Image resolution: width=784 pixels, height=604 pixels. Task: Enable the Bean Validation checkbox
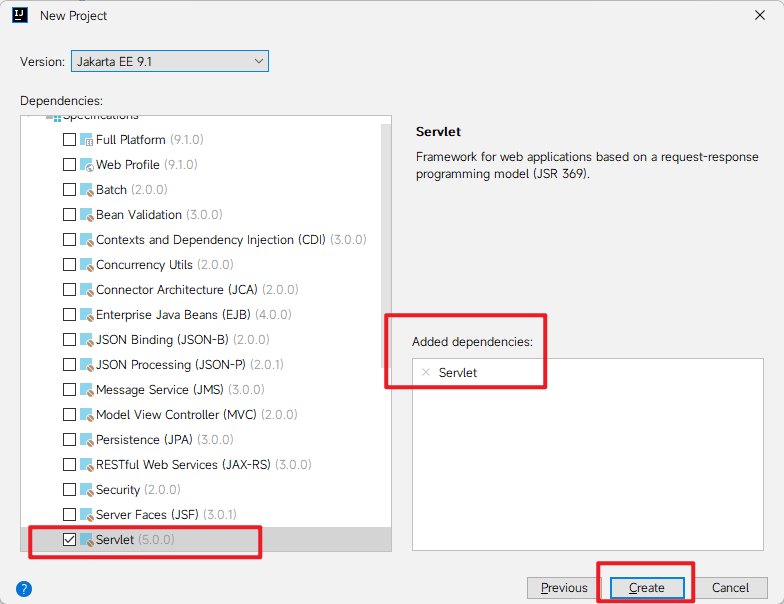coord(69,215)
